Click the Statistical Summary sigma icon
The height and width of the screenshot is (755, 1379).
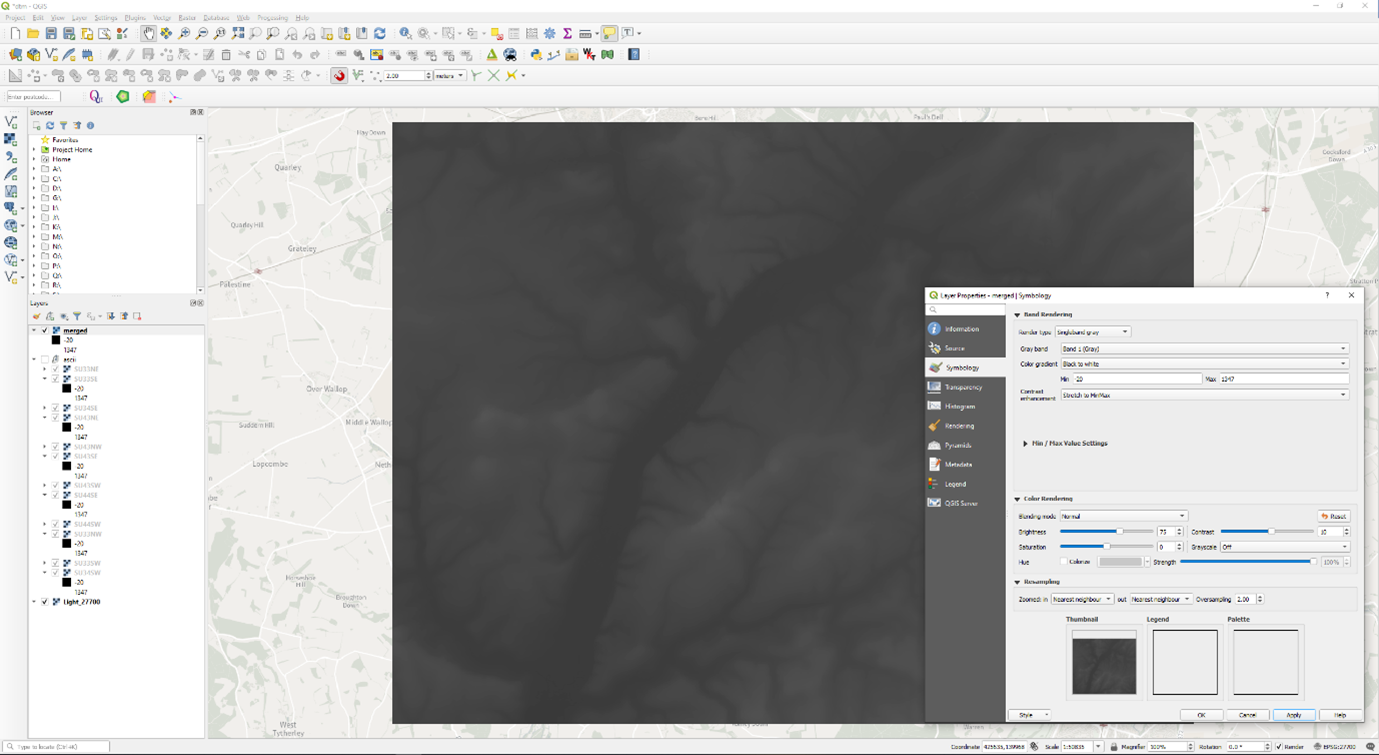[567, 34]
